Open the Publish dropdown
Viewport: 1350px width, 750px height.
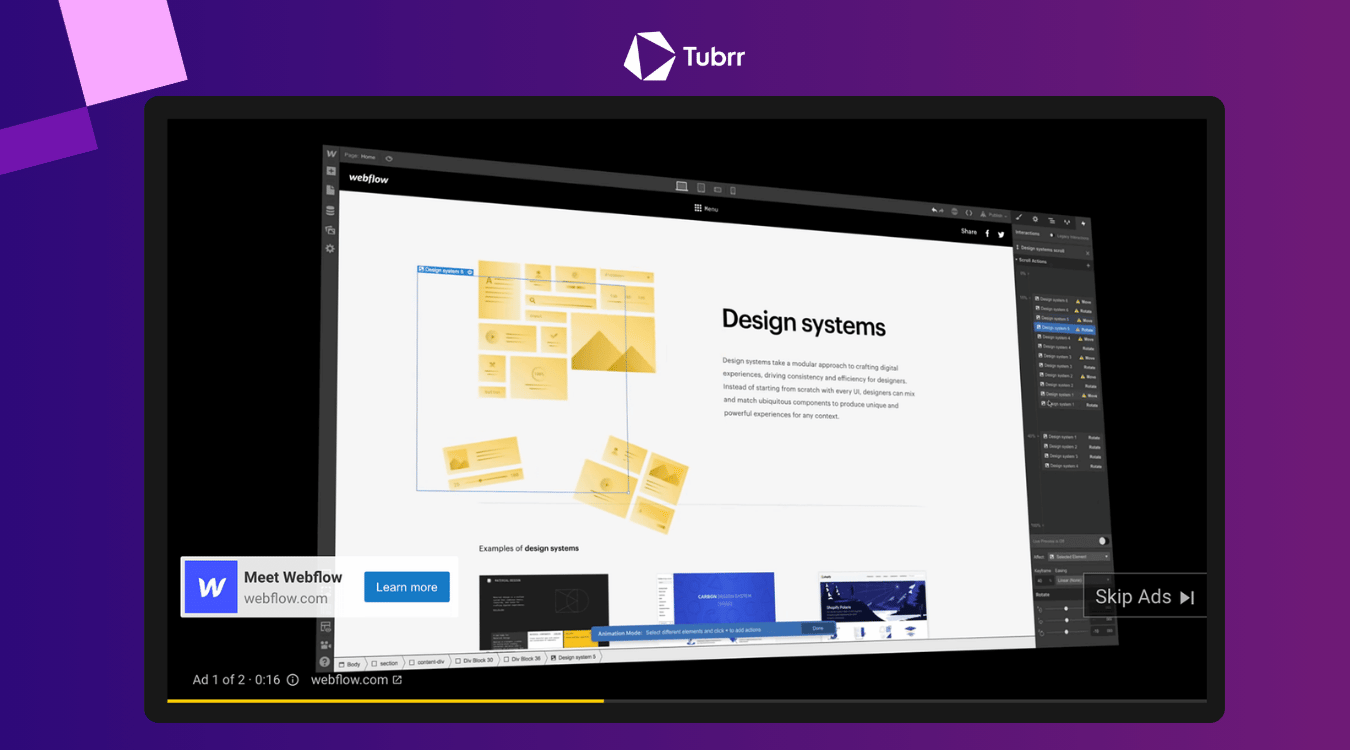pyautogui.click(x=994, y=215)
